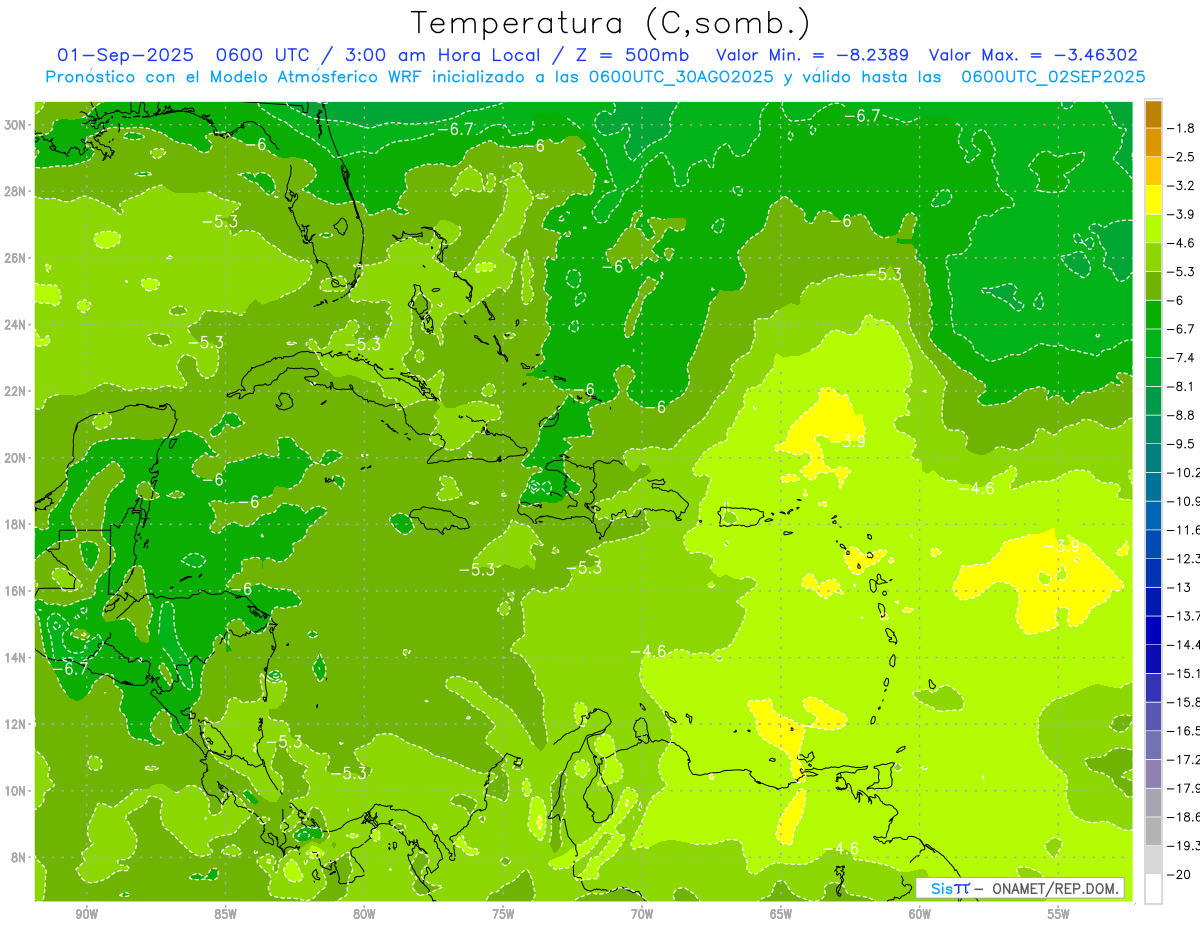Click the '90W' longitude label

tap(86, 914)
